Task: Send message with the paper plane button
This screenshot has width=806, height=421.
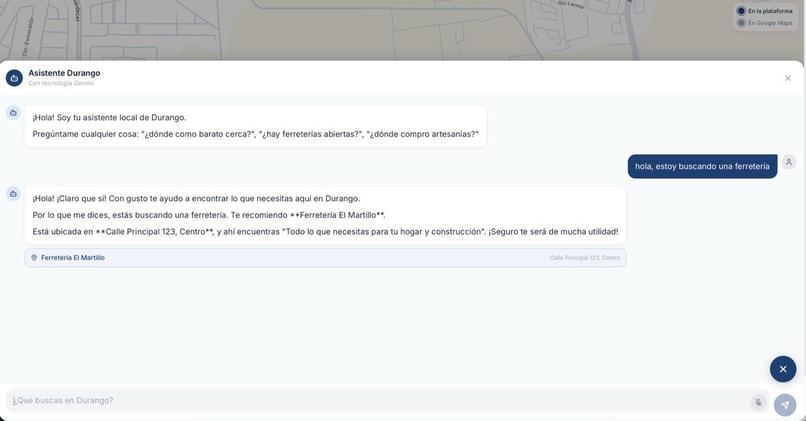Action: point(785,405)
